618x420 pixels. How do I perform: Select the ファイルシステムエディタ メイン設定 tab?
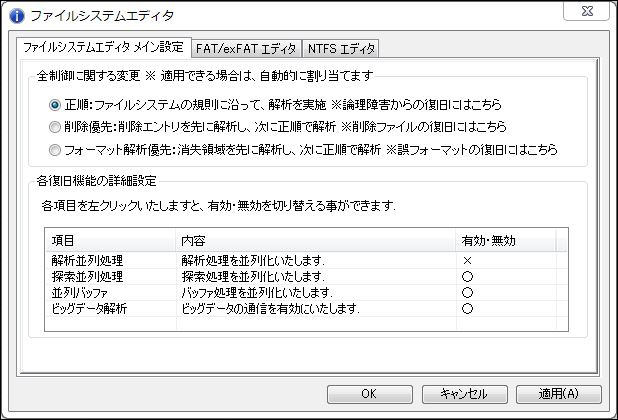click(x=104, y=47)
